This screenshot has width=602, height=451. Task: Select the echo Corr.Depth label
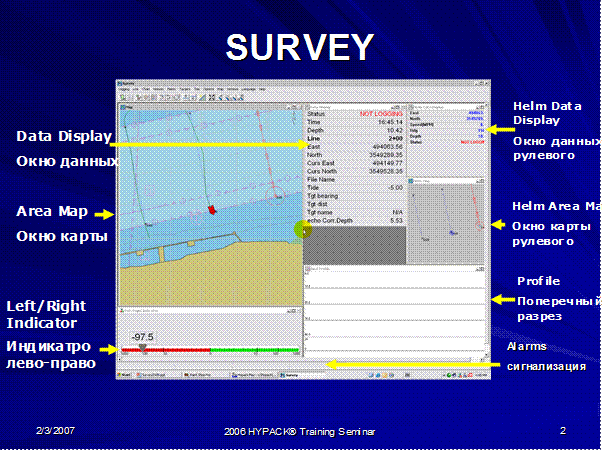tap(329, 221)
